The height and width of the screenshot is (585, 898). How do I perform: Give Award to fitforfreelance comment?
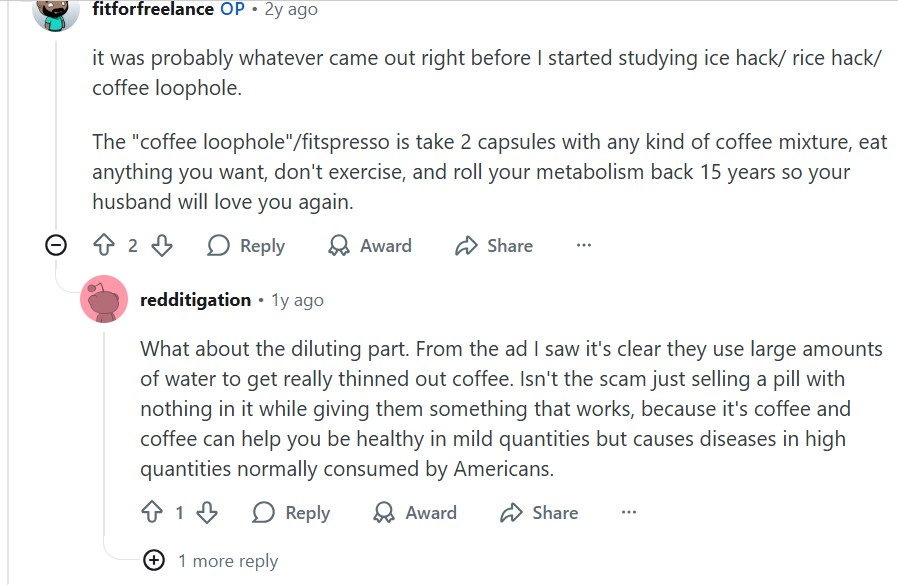tap(370, 246)
